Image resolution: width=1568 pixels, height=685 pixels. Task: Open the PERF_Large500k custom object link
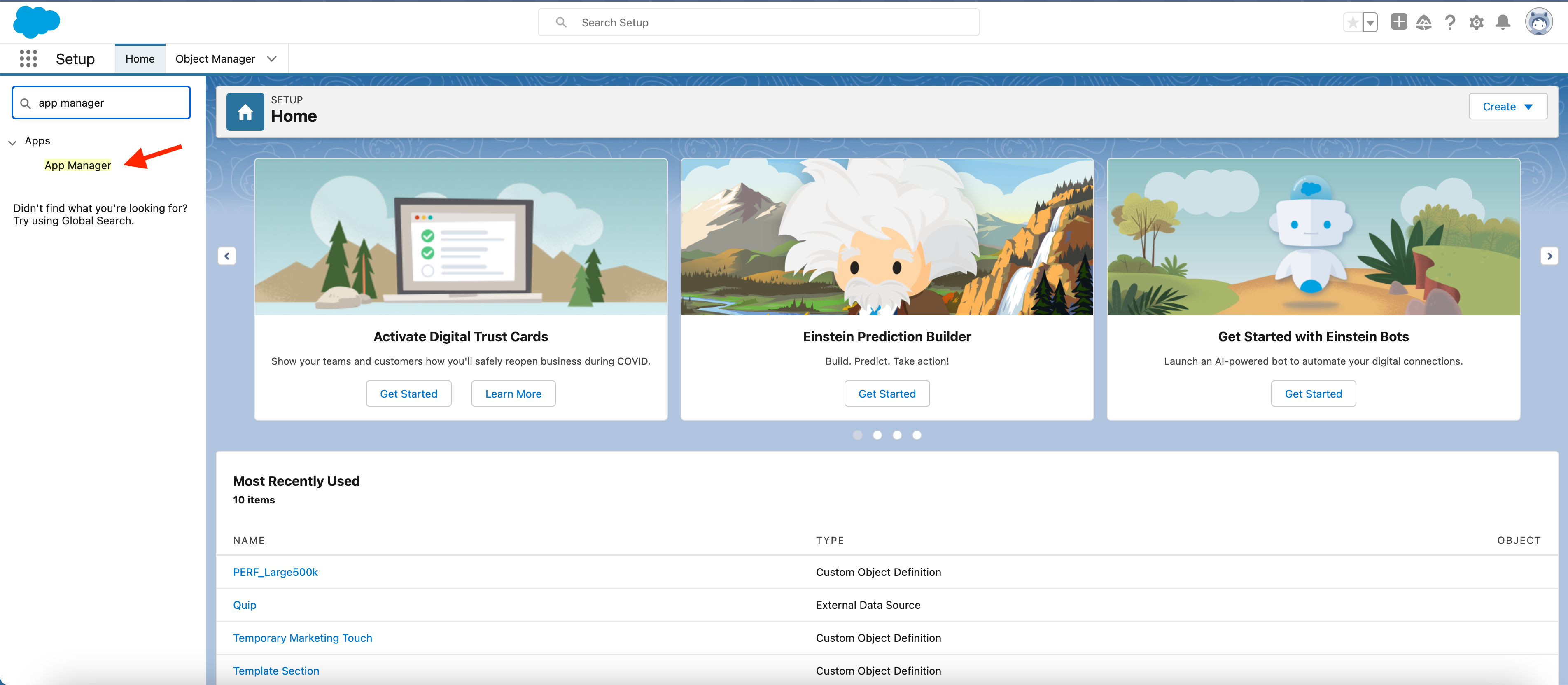point(275,572)
